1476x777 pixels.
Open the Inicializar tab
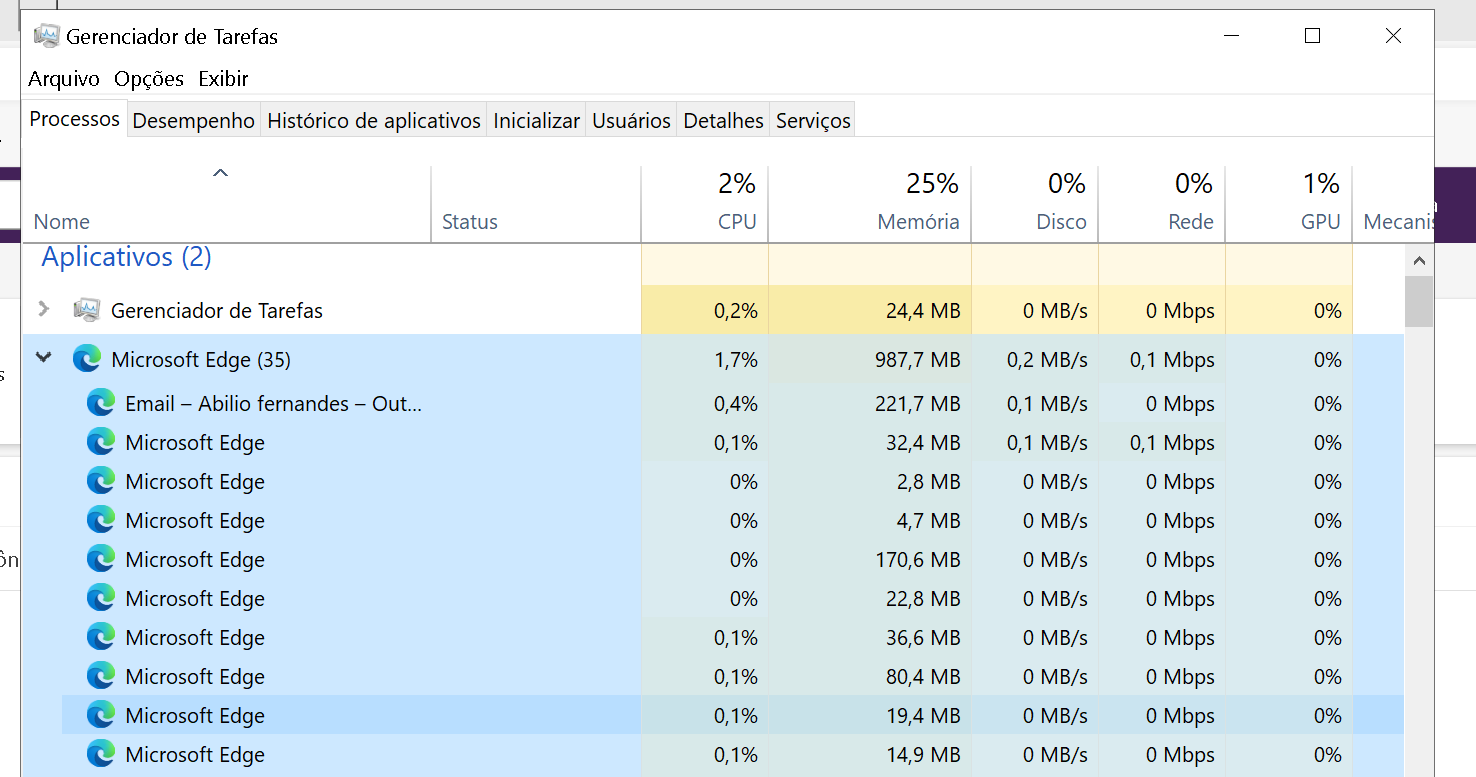coord(536,120)
